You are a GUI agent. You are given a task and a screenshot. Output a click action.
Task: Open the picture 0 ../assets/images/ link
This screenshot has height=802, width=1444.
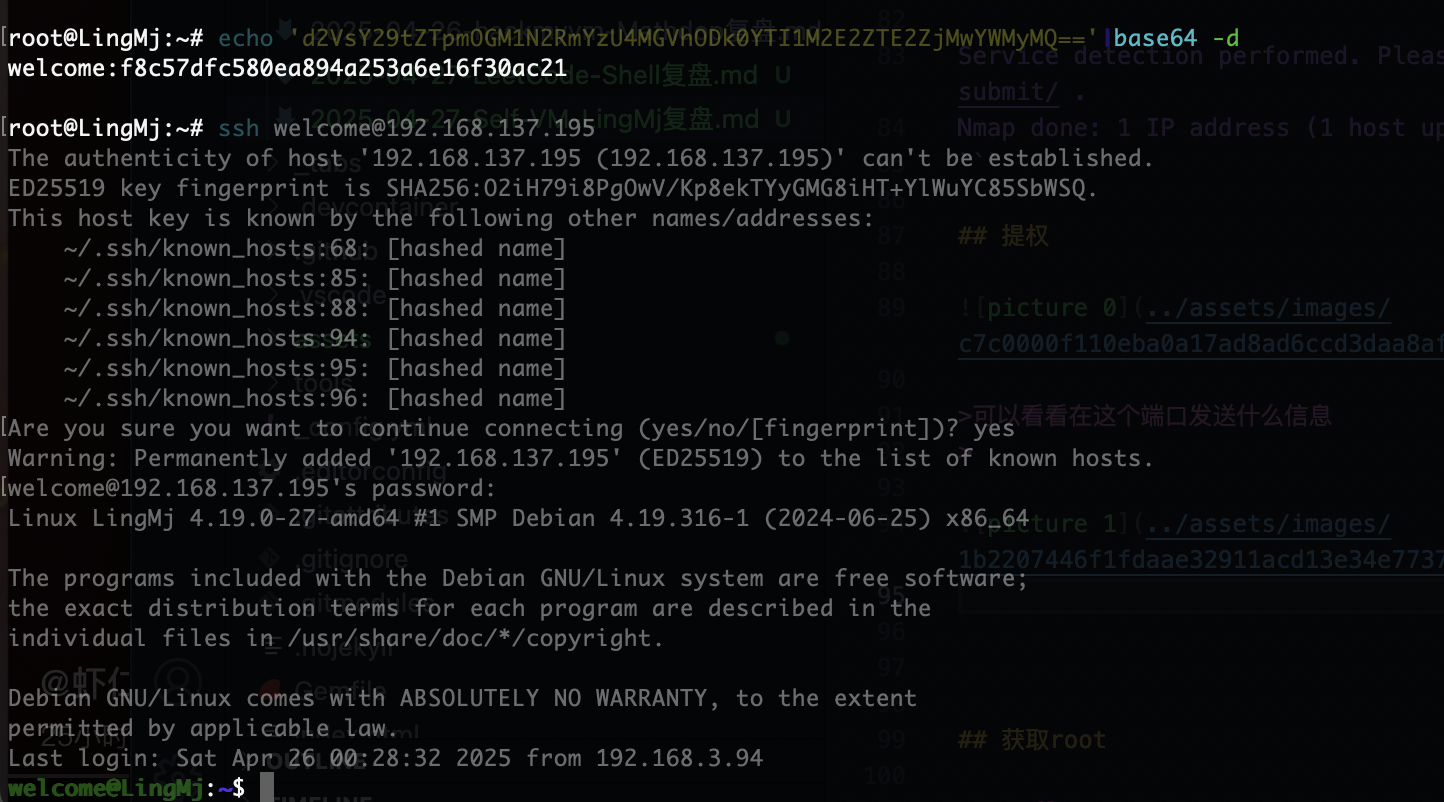click(x=1268, y=308)
